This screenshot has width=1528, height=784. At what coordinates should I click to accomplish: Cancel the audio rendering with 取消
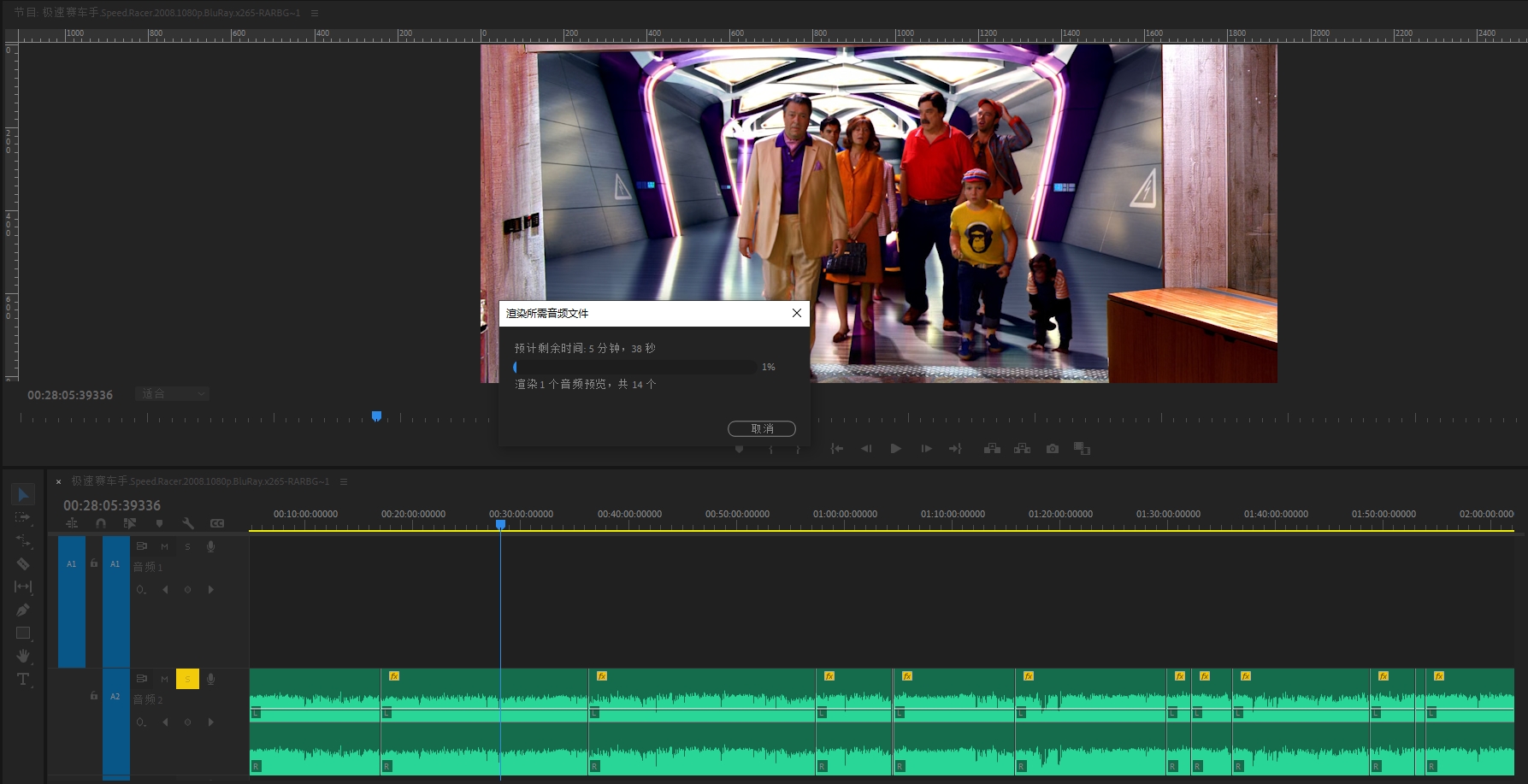click(x=761, y=428)
